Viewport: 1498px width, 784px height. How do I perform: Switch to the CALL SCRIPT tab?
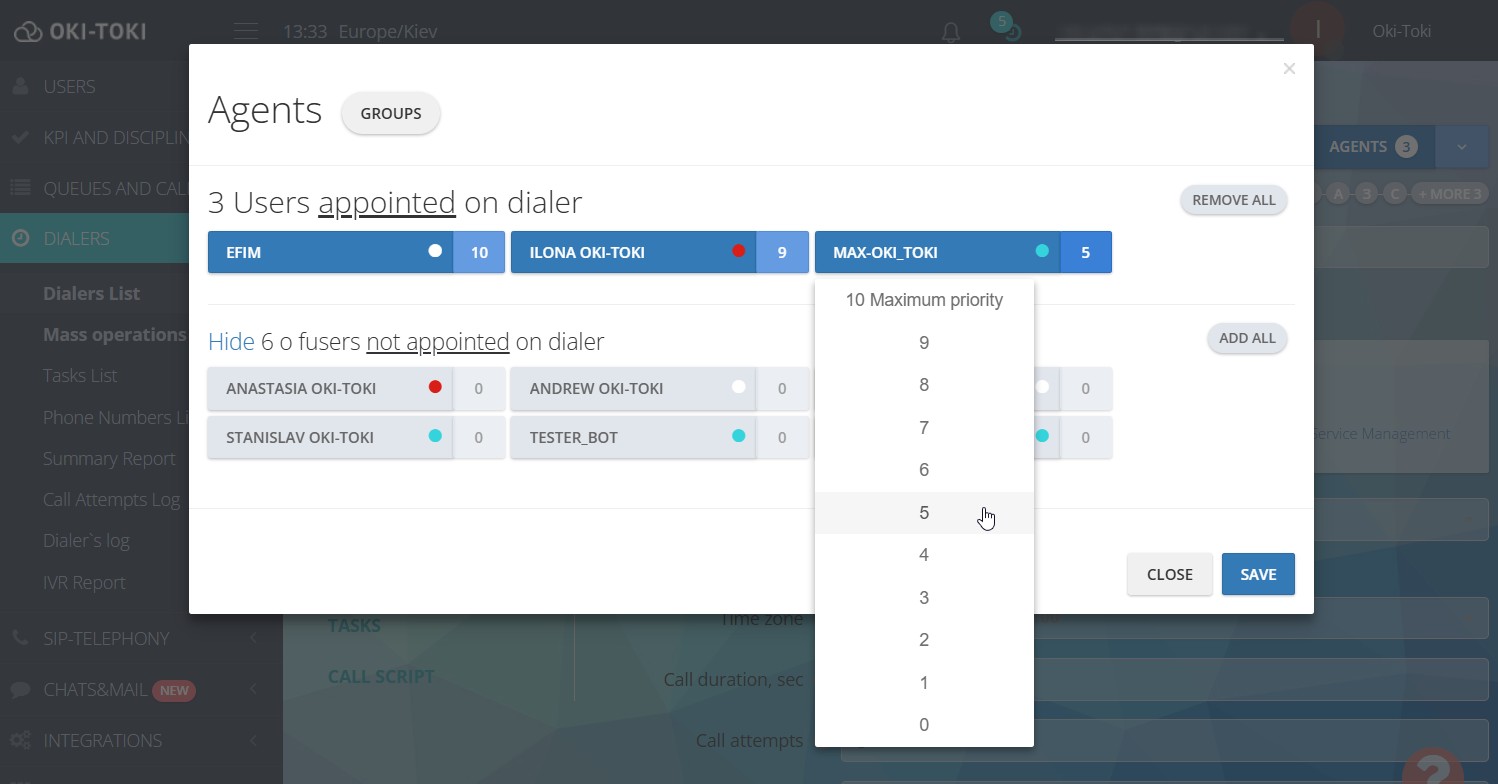381,676
